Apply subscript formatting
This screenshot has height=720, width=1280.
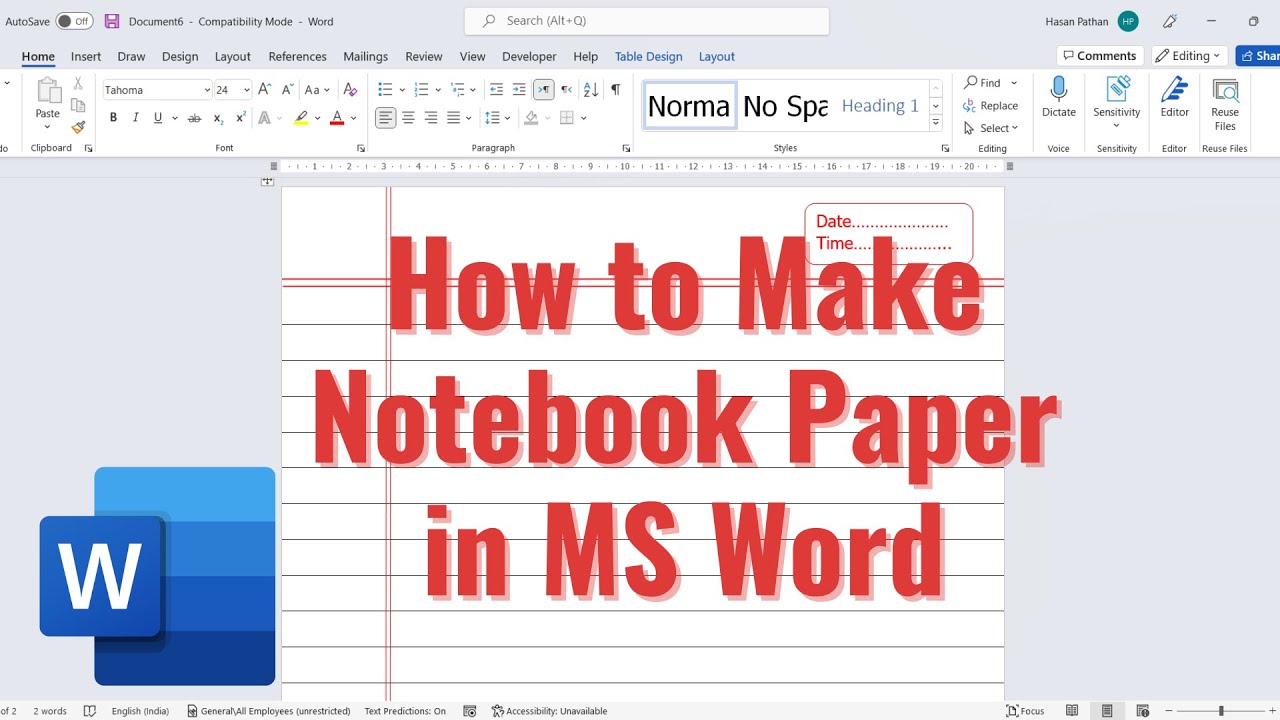(x=218, y=118)
